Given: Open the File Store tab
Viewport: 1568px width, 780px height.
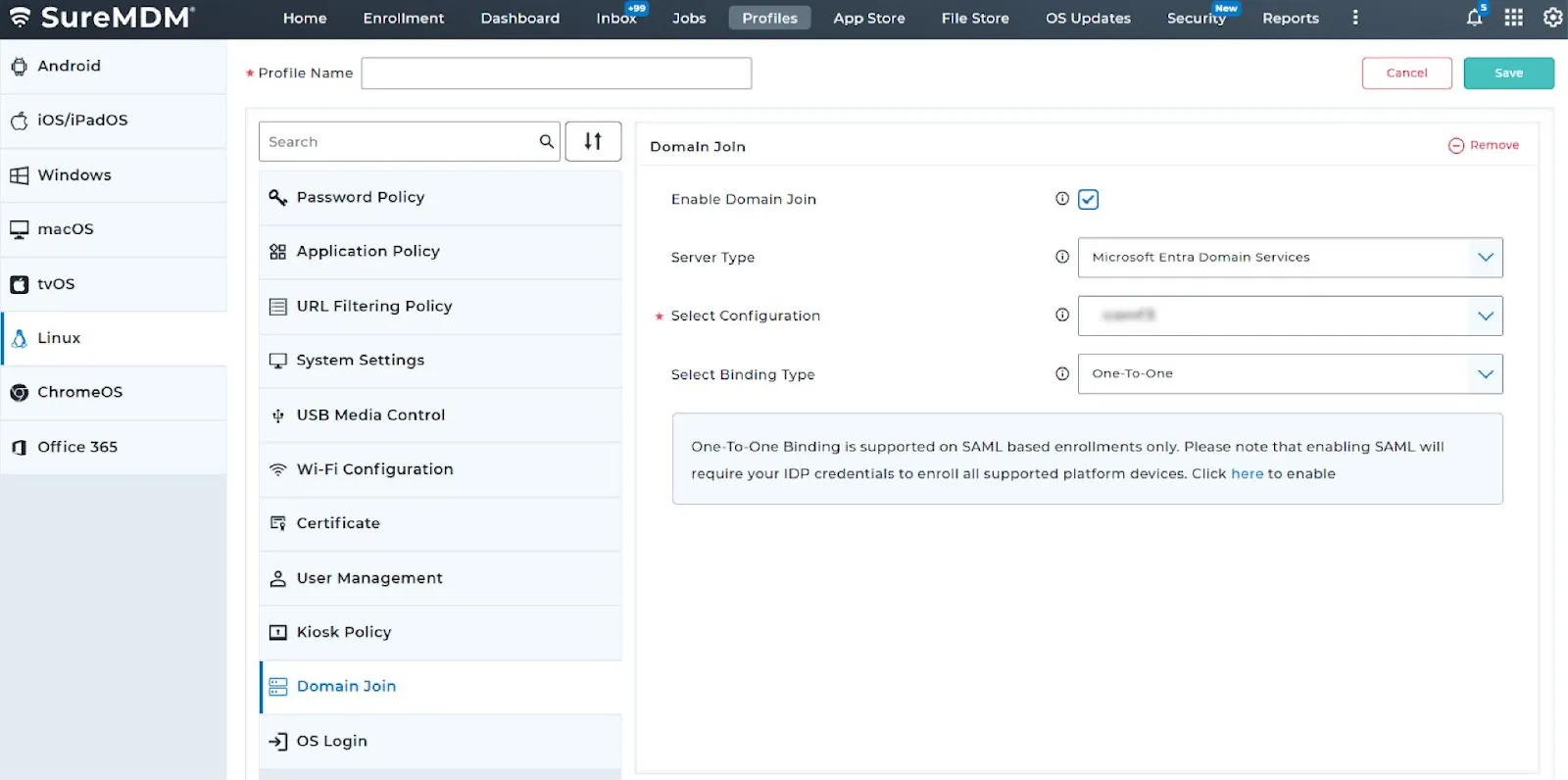Looking at the screenshot, I should click(x=975, y=18).
